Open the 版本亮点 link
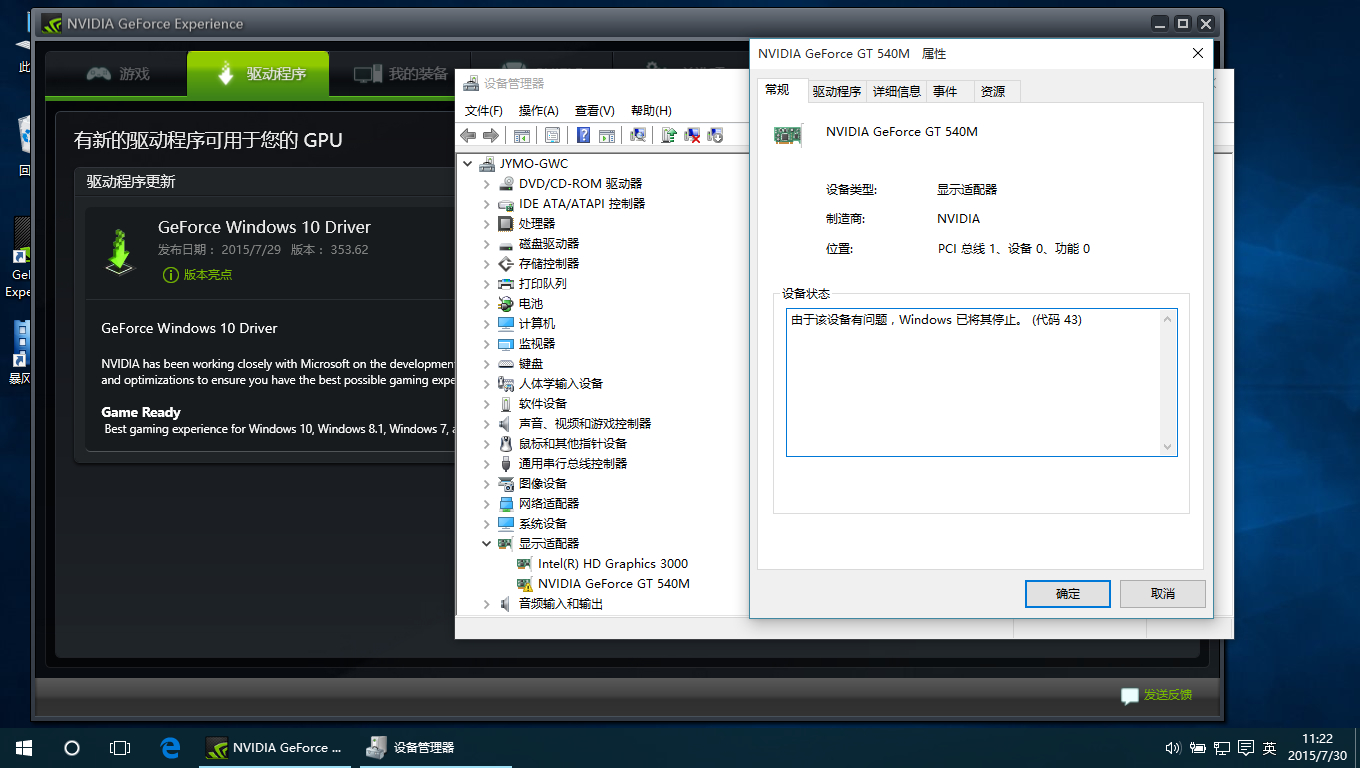Image resolution: width=1360 pixels, height=768 pixels. tap(208, 275)
